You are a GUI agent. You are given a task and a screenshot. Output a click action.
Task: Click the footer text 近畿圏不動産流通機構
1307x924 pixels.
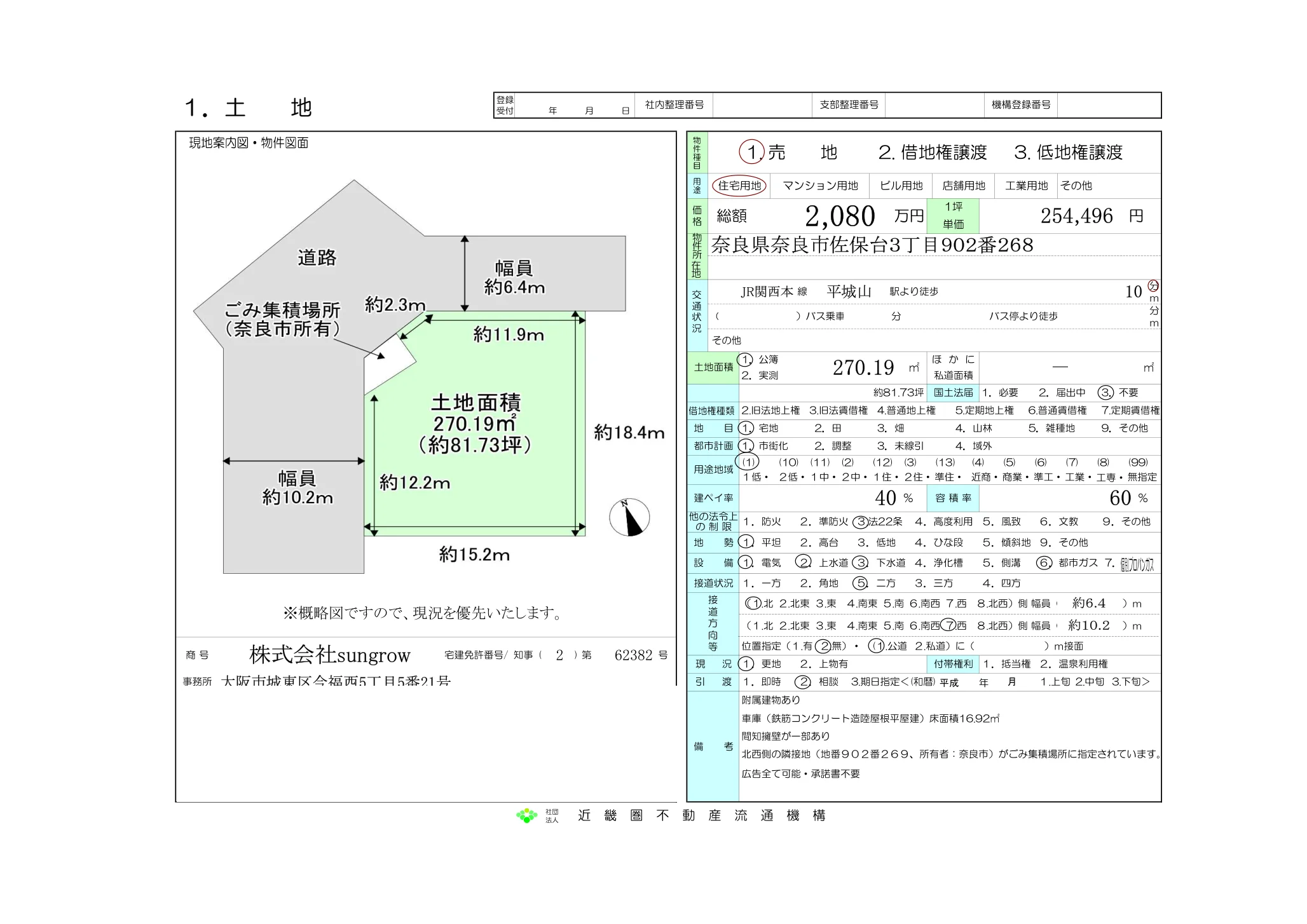701,815
